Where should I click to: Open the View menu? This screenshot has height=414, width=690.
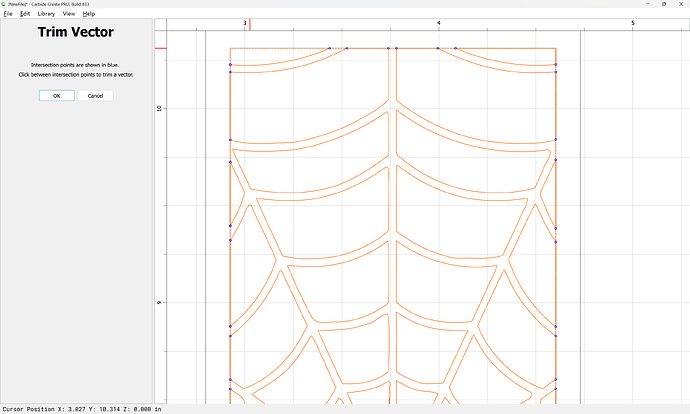click(68, 14)
